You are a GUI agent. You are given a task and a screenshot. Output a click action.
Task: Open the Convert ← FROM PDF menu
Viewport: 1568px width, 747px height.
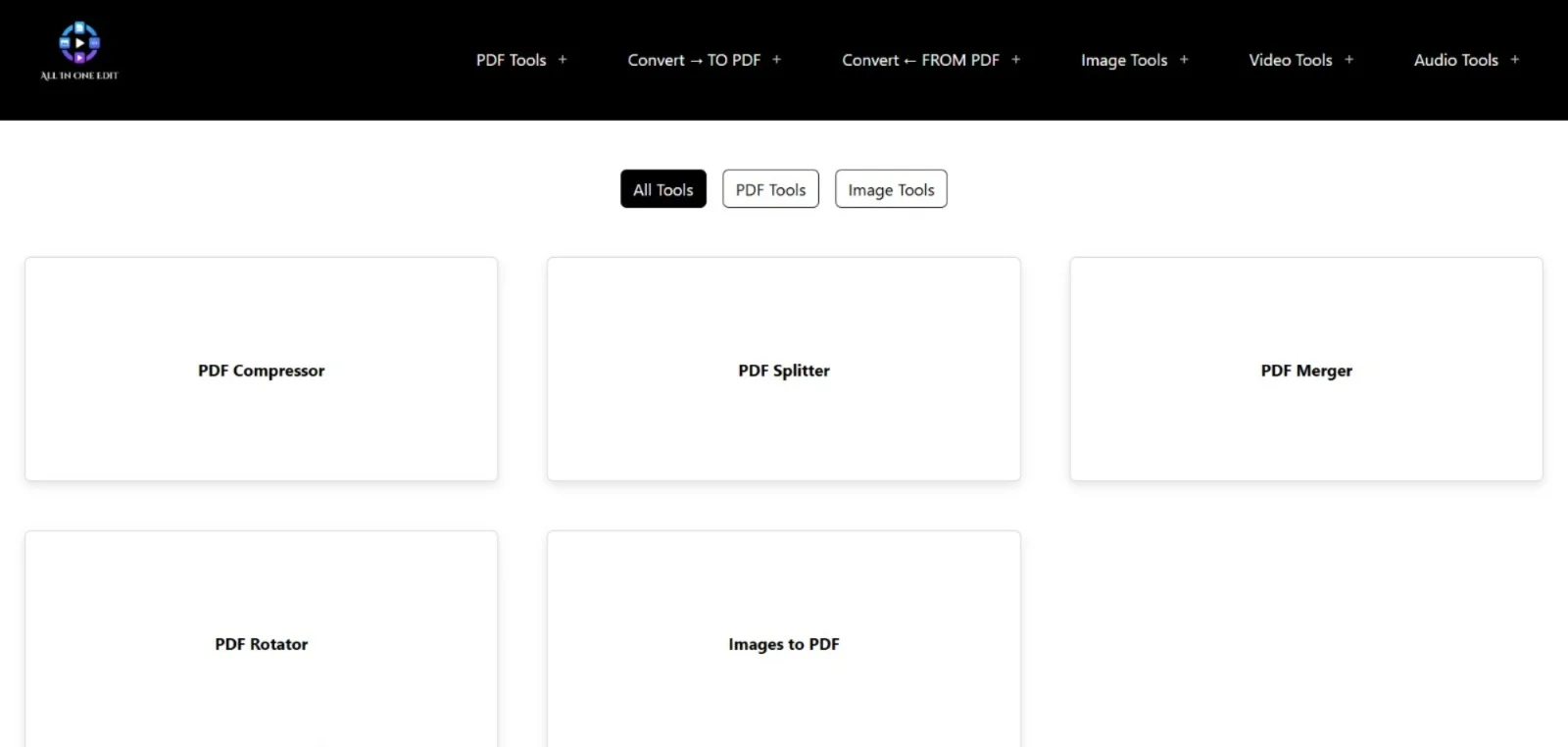click(x=920, y=60)
